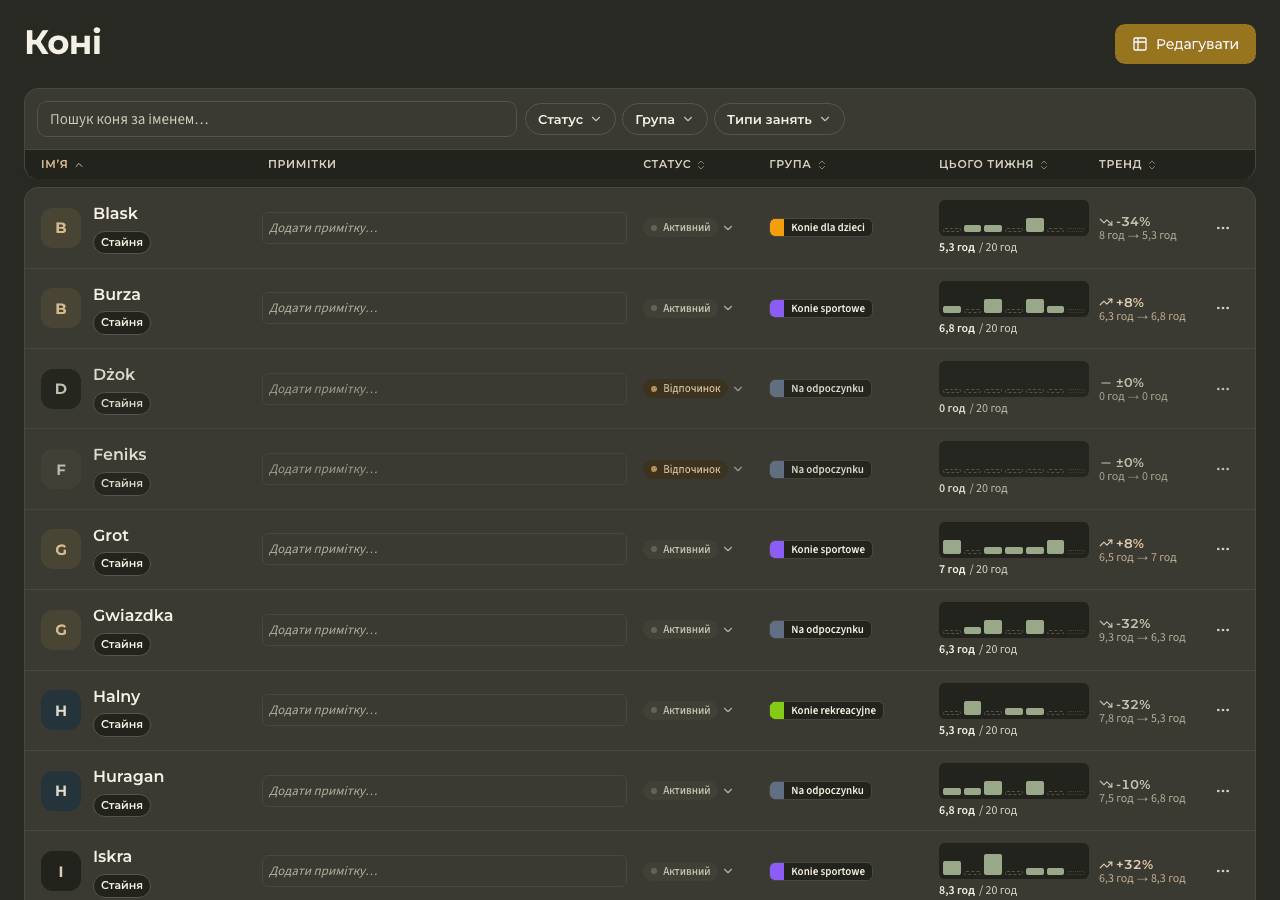Click the Feniks avatar letter F

coord(61,469)
